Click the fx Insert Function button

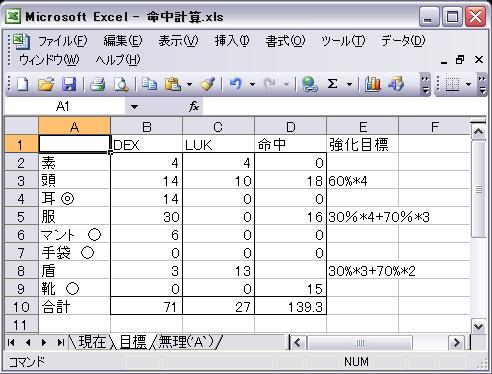tap(194, 107)
